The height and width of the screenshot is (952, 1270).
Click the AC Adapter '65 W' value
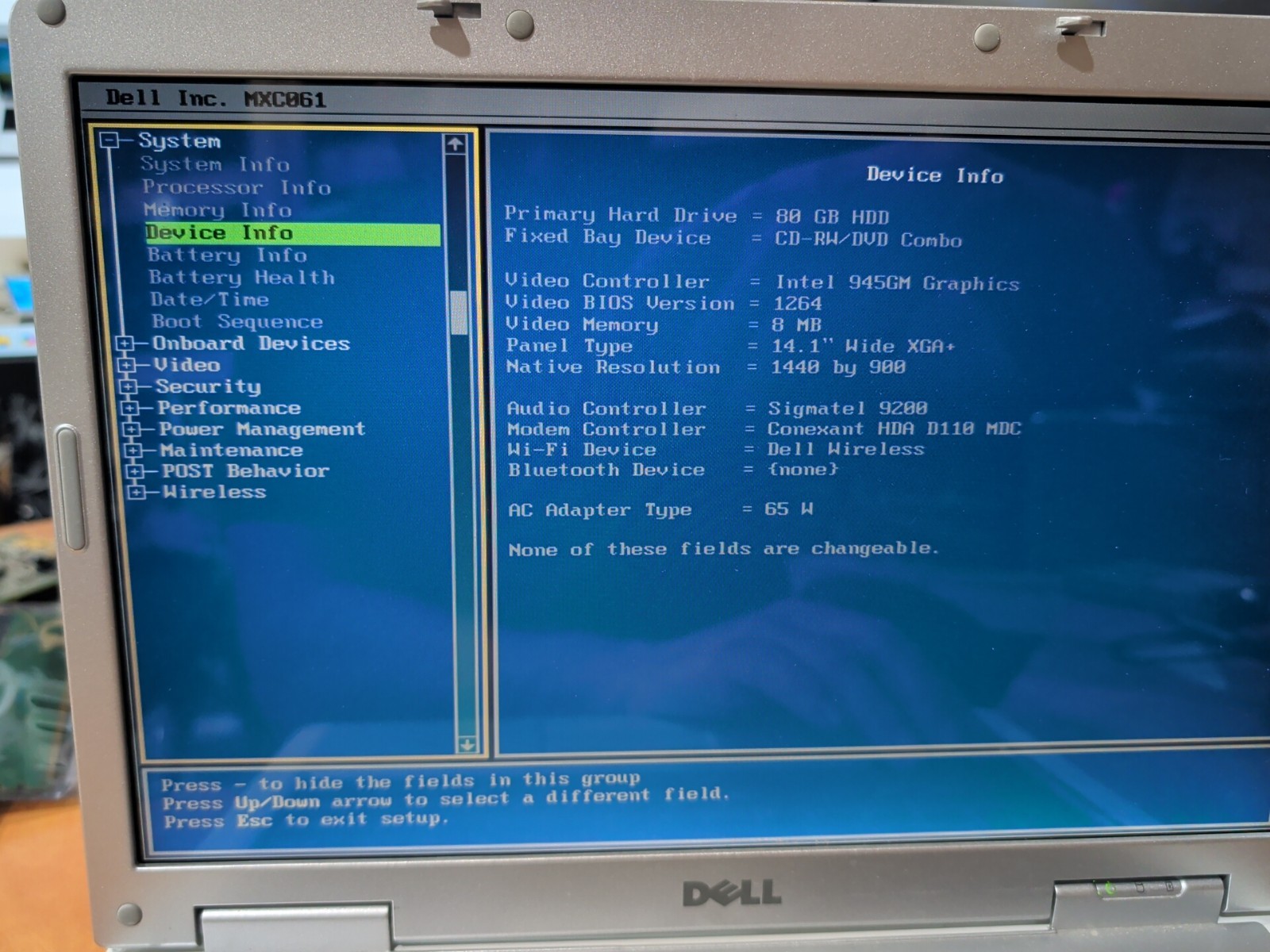pos(789,509)
